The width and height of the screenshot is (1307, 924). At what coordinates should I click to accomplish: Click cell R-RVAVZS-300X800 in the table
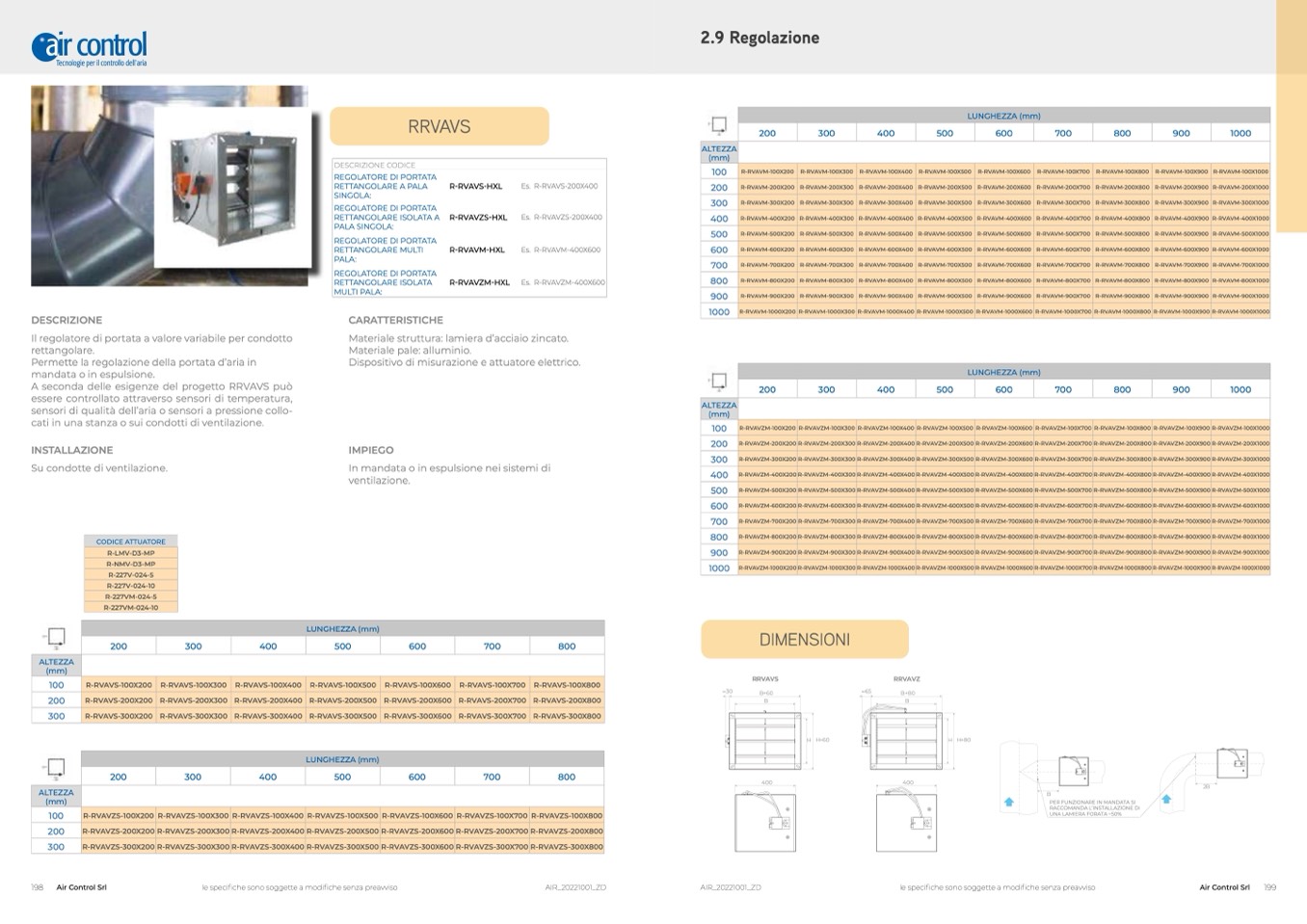pyautogui.click(x=567, y=847)
